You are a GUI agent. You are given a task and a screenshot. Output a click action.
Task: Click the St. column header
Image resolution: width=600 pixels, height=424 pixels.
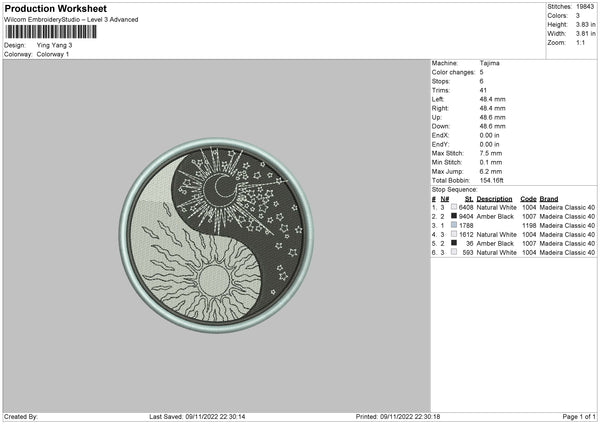point(468,198)
